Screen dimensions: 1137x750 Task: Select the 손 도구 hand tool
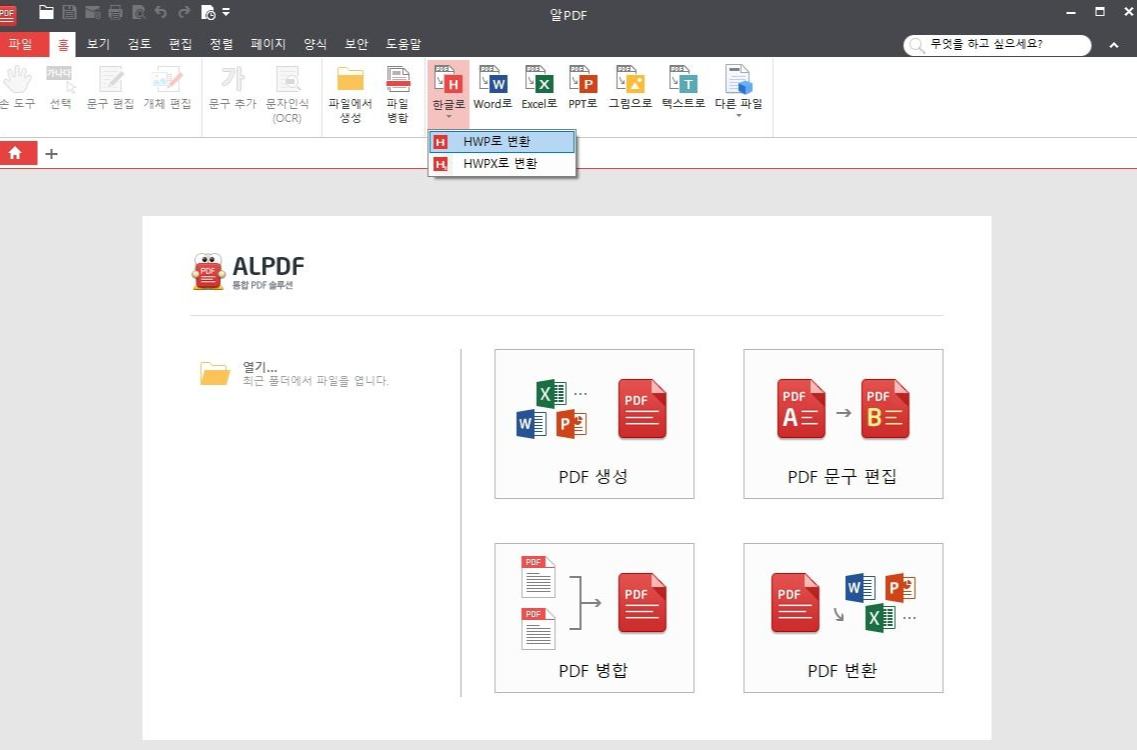point(17,88)
